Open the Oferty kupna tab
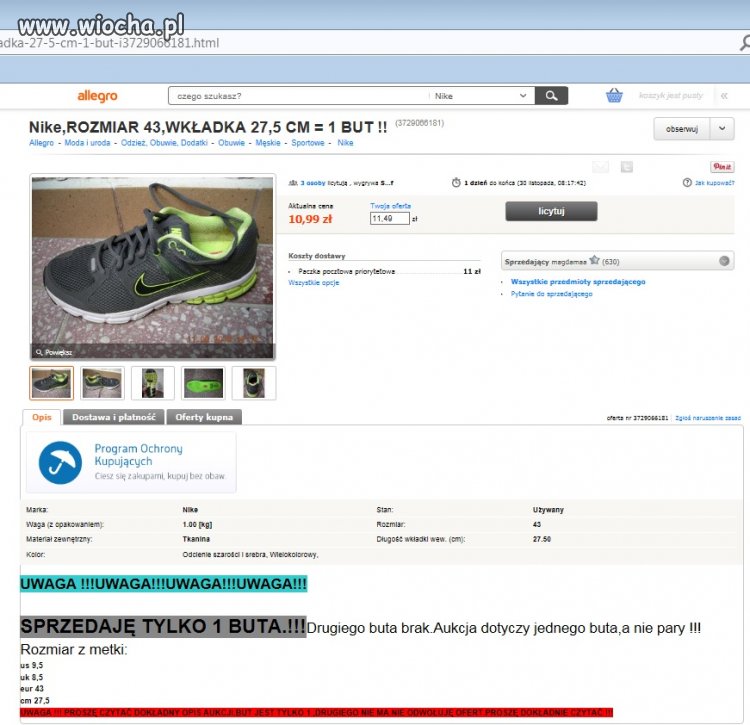The height and width of the screenshot is (725, 750). pos(204,417)
